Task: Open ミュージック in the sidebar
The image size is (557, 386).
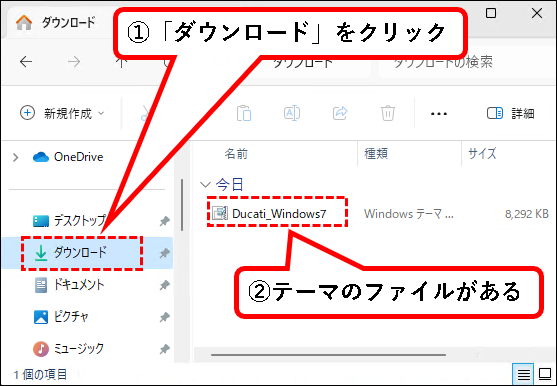Action: click(69, 348)
